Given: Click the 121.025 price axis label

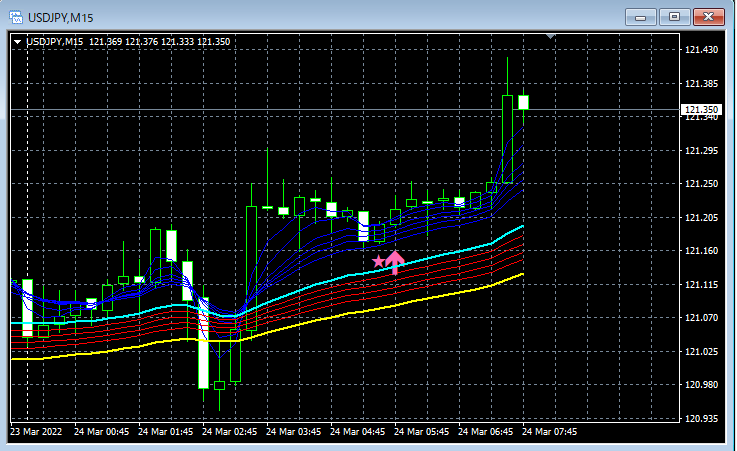Looking at the screenshot, I should click(x=701, y=351).
